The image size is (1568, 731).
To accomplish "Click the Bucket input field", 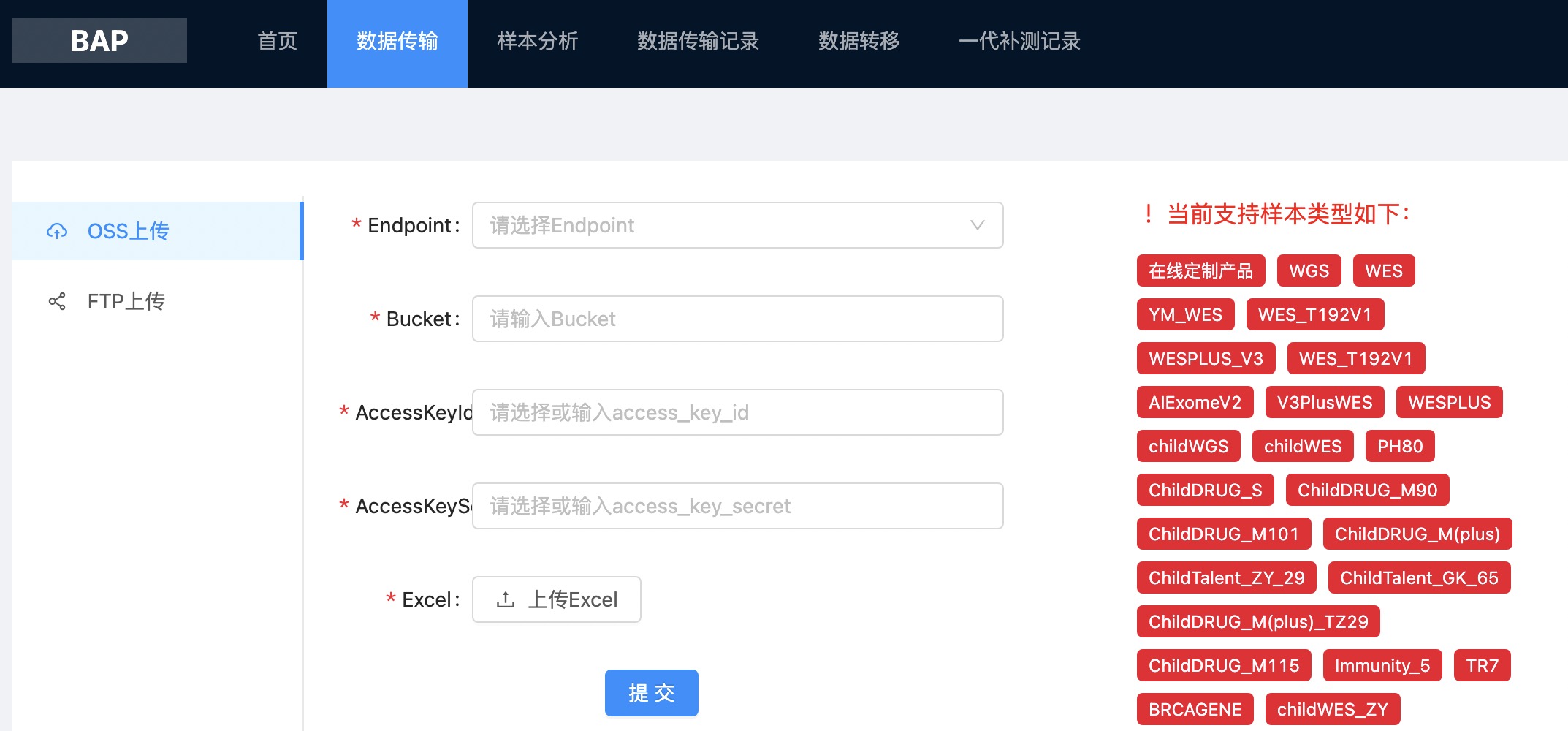I will click(x=737, y=319).
